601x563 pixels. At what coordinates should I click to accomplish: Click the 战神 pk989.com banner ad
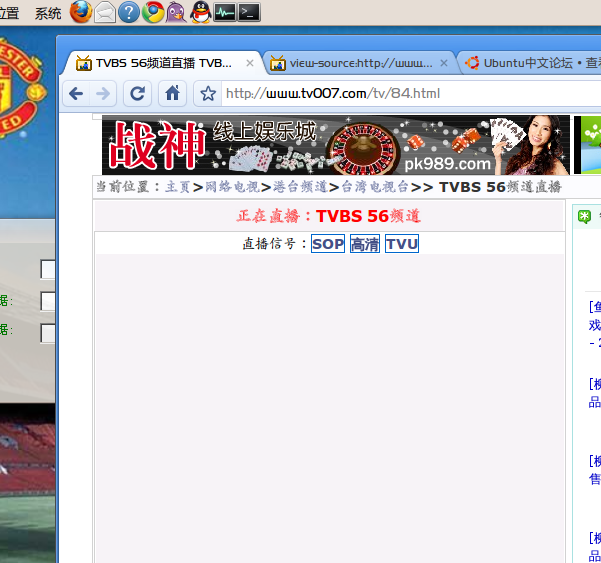coord(336,145)
